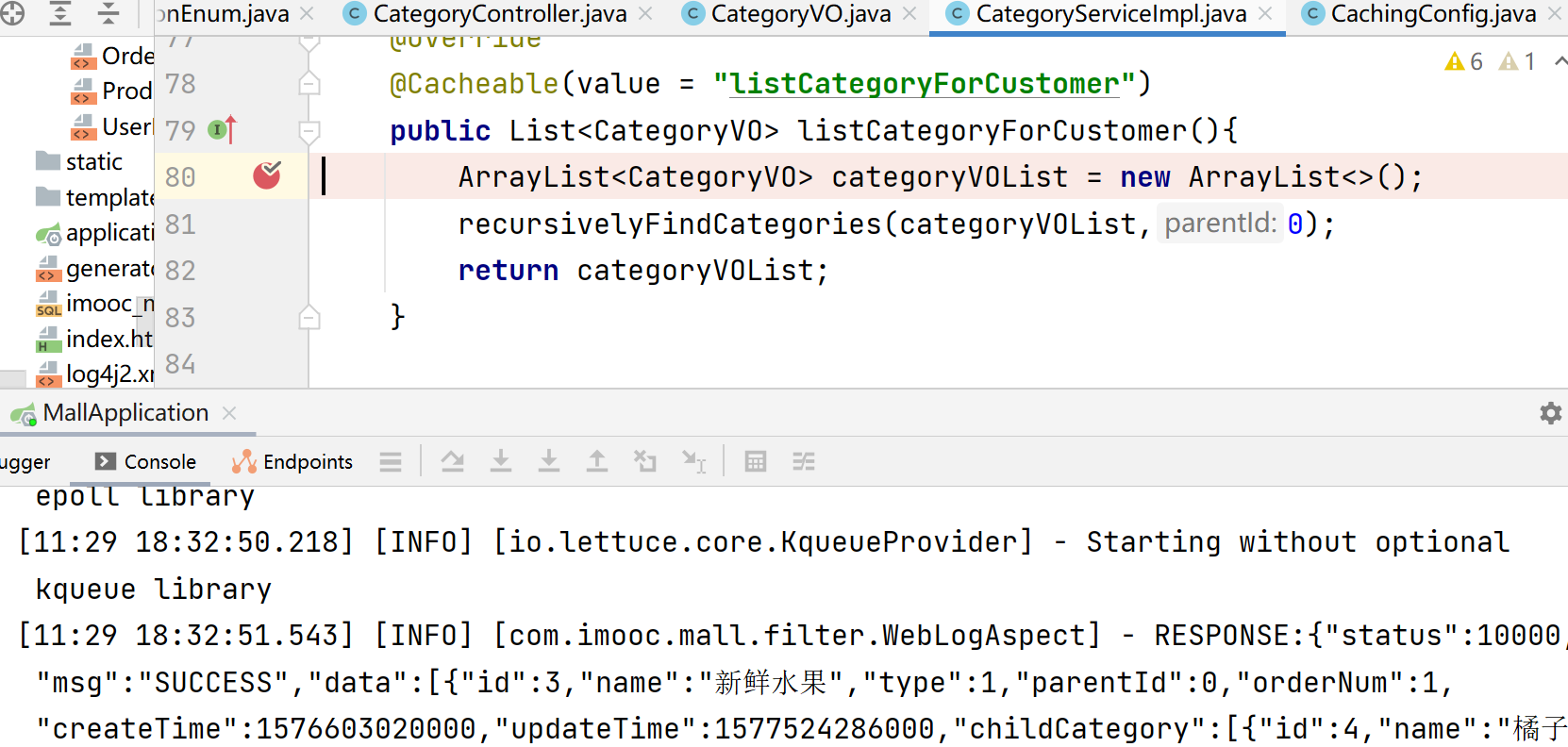Close the MallApplication debug session tab
This screenshot has width=1568, height=747.
[x=229, y=413]
